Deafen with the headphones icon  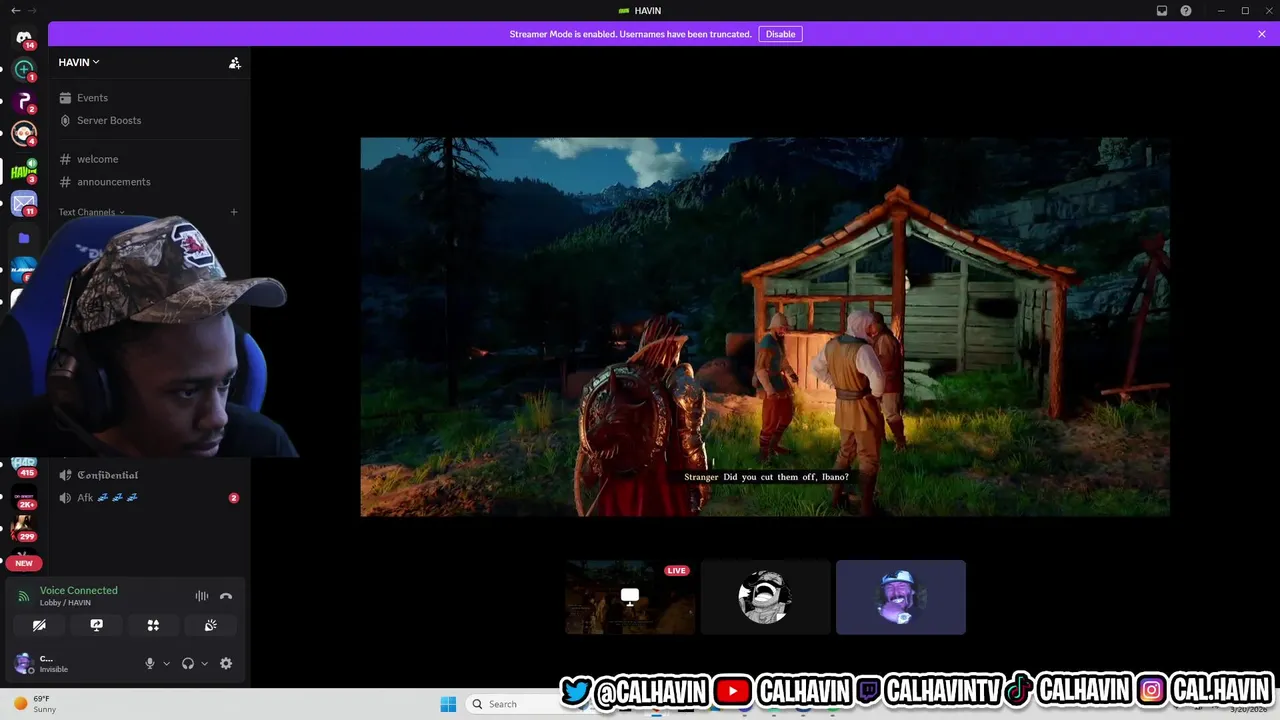pos(188,663)
